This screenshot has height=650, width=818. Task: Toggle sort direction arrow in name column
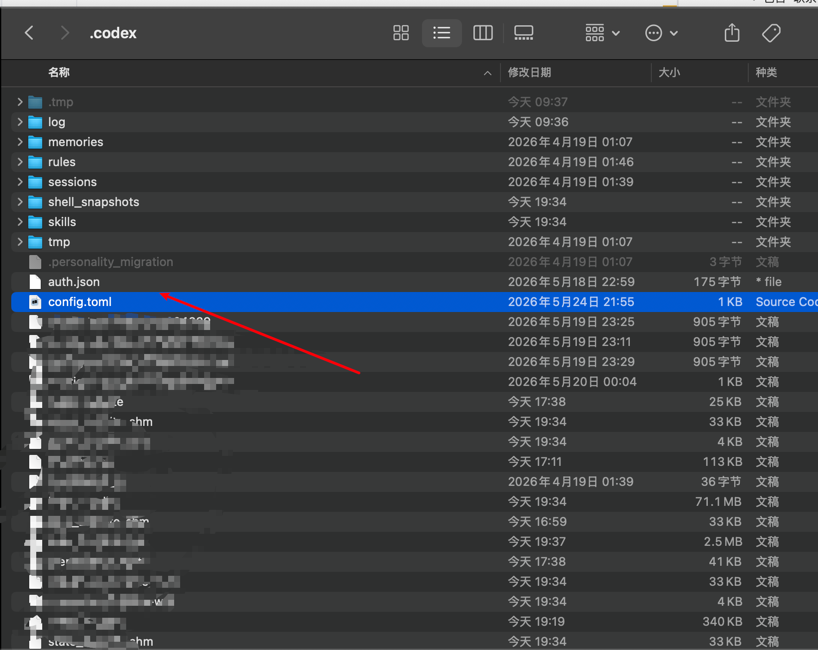487,73
